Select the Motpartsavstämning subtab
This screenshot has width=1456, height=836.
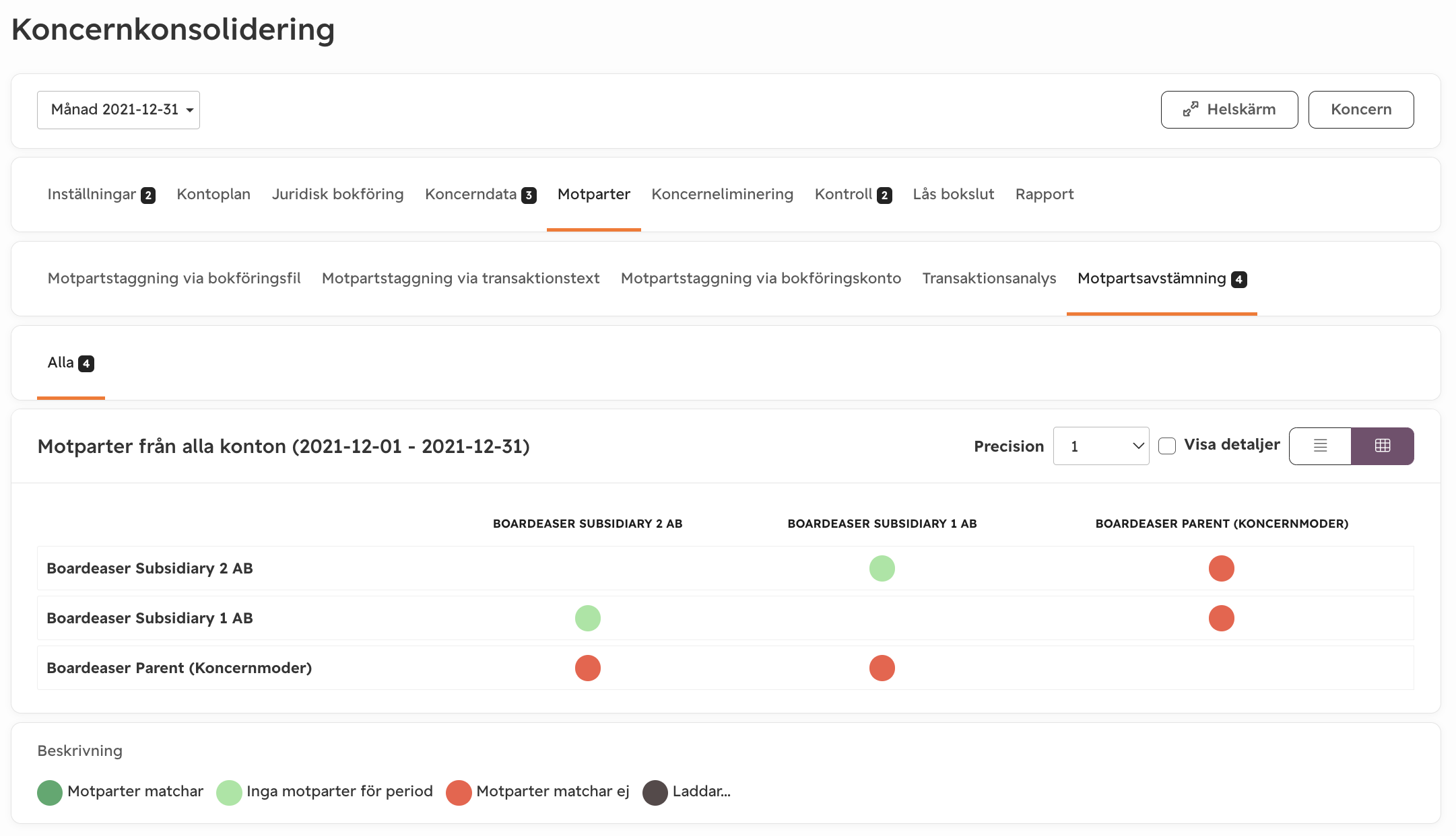point(1162,279)
